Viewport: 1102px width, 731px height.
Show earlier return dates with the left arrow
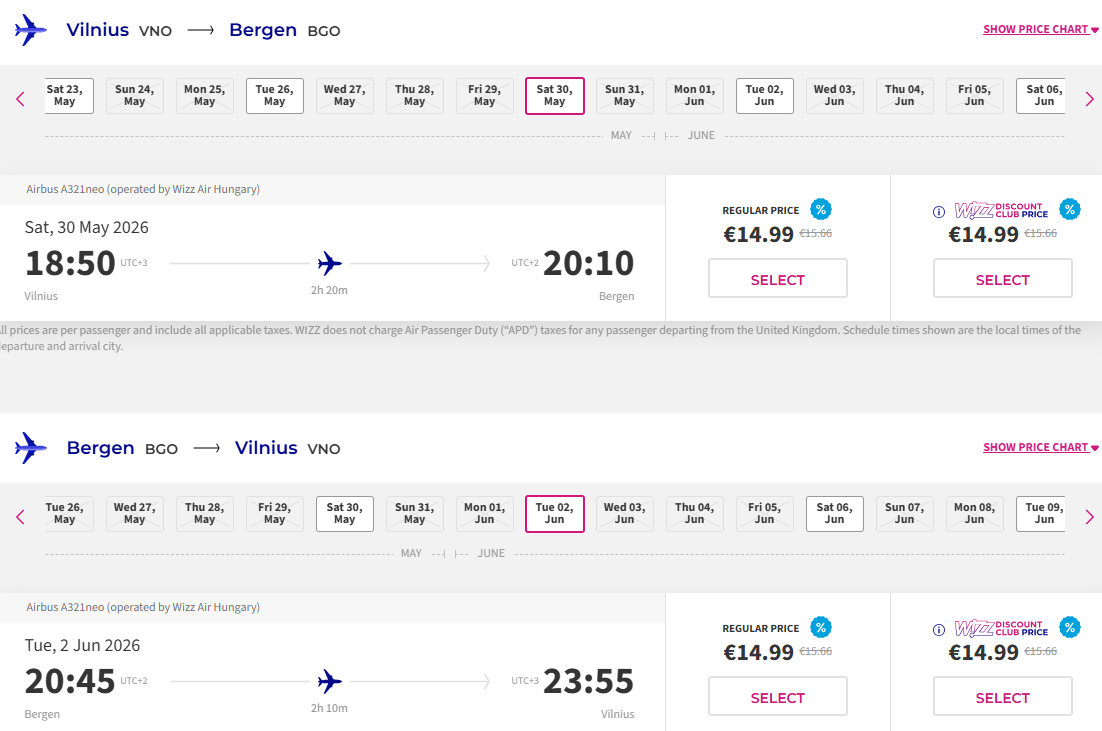(x=20, y=516)
